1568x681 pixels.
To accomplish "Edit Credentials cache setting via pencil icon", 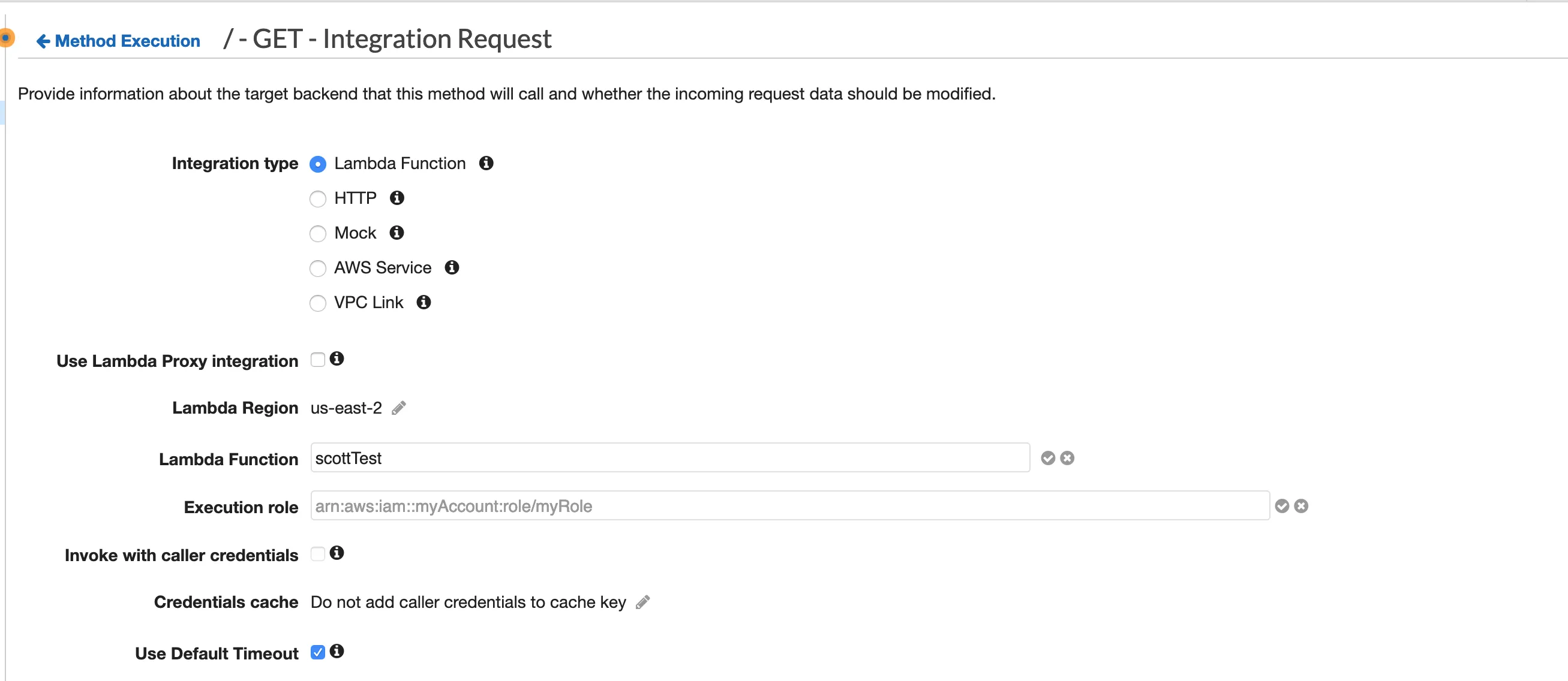I will tap(643, 602).
